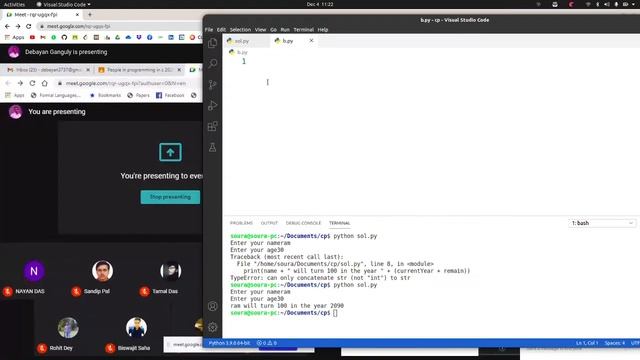Click the inner browser forward arrow
This screenshot has height=360, width=640.
[x=20, y=83]
